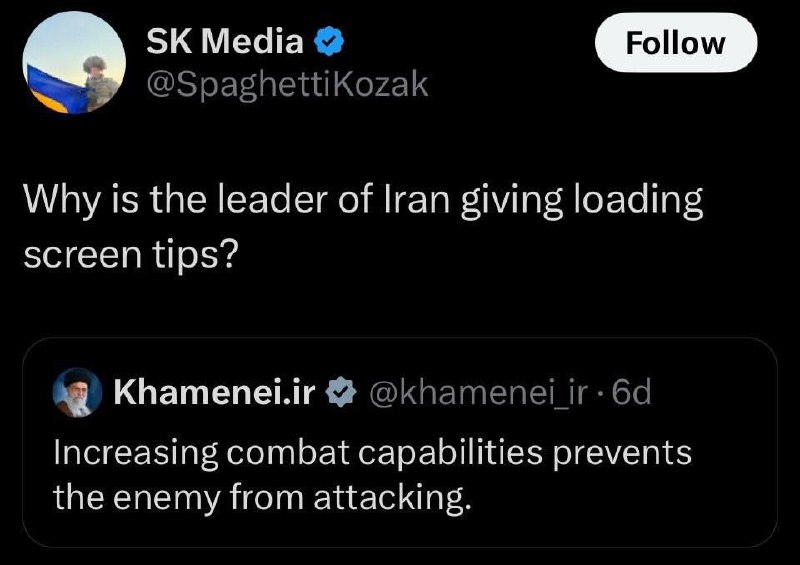
Task: Click the 'screen tips?' line of the tweet
Action: [x=131, y=255]
